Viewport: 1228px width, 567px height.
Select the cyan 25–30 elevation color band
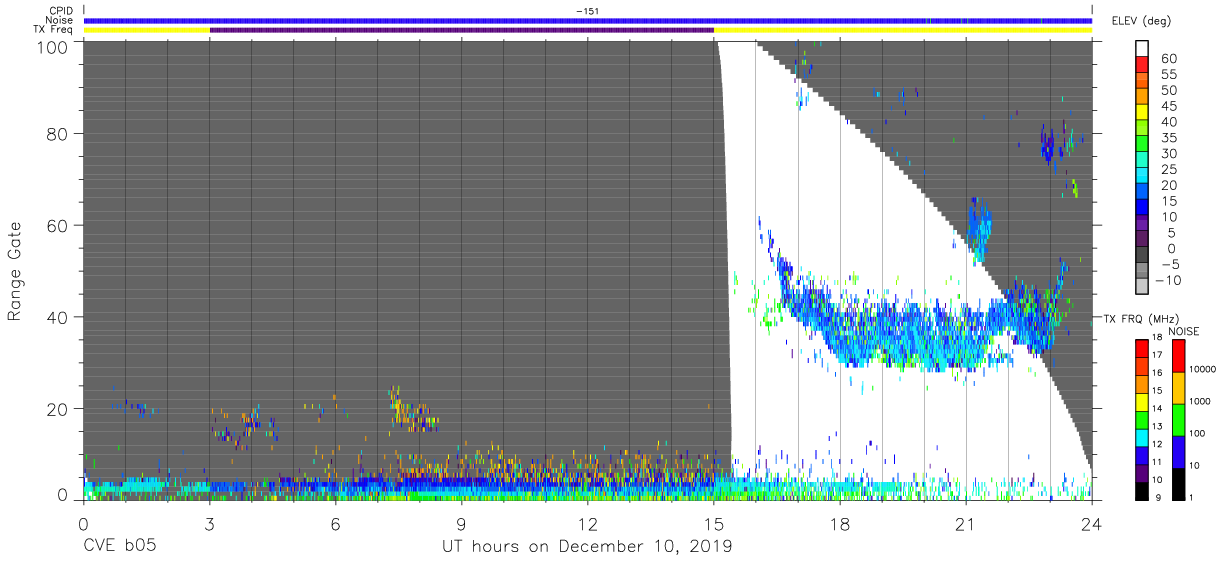(x=1143, y=161)
